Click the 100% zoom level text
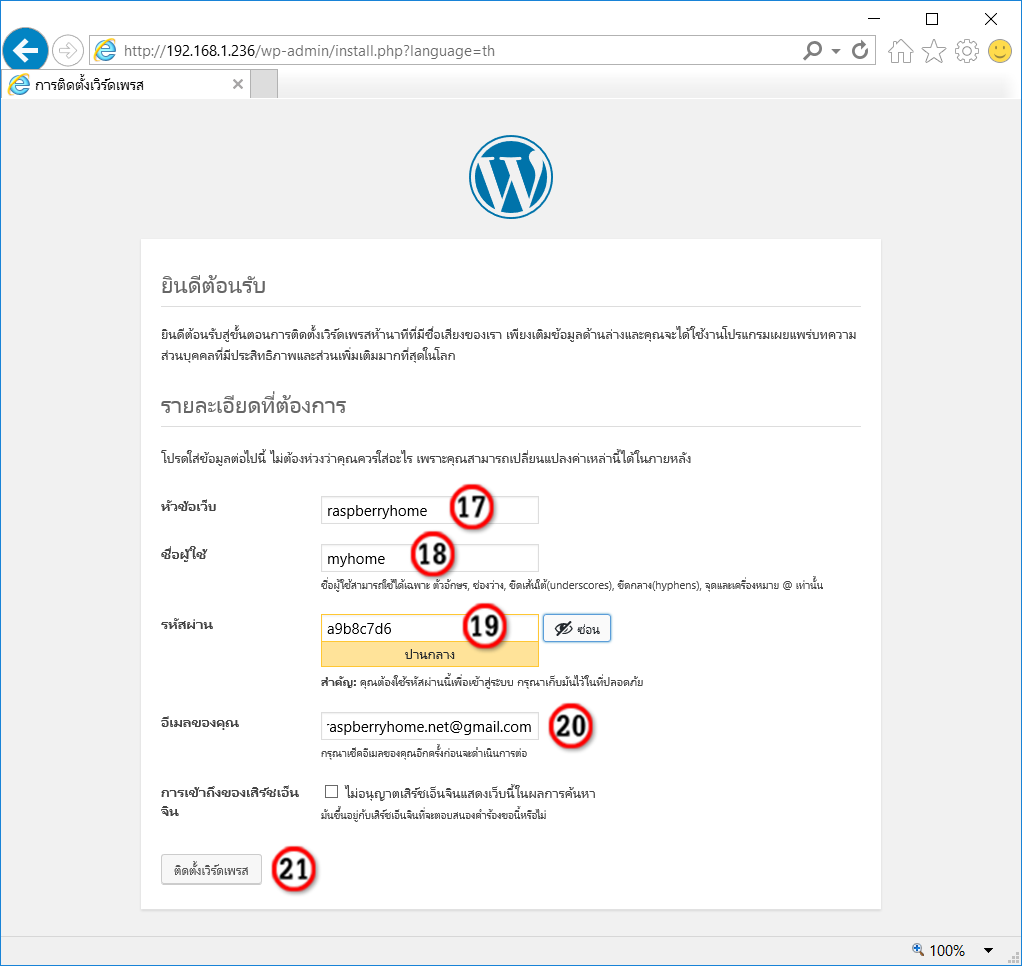This screenshot has height=966, width=1022. [x=946, y=950]
